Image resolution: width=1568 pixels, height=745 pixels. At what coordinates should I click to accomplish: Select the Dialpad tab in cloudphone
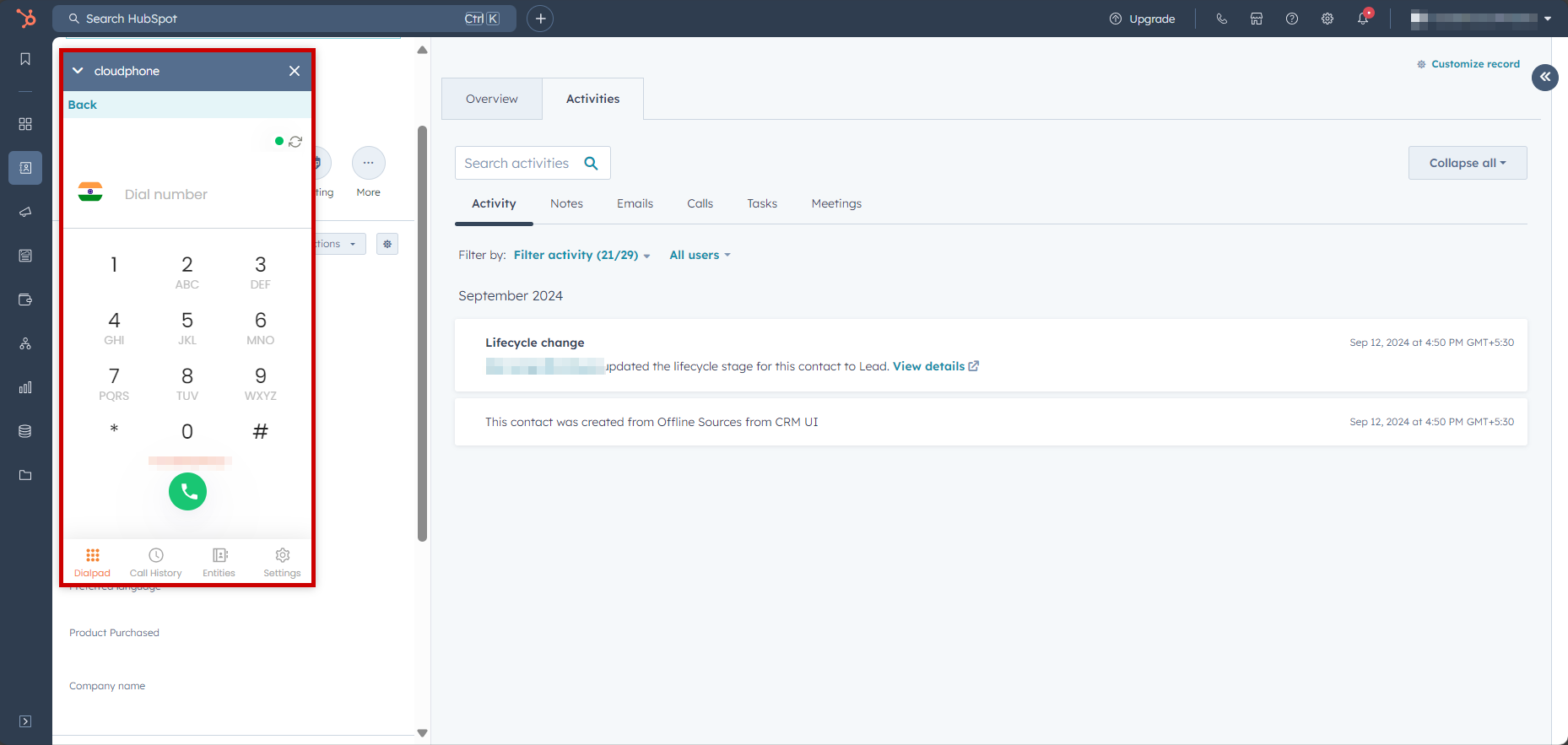click(92, 563)
